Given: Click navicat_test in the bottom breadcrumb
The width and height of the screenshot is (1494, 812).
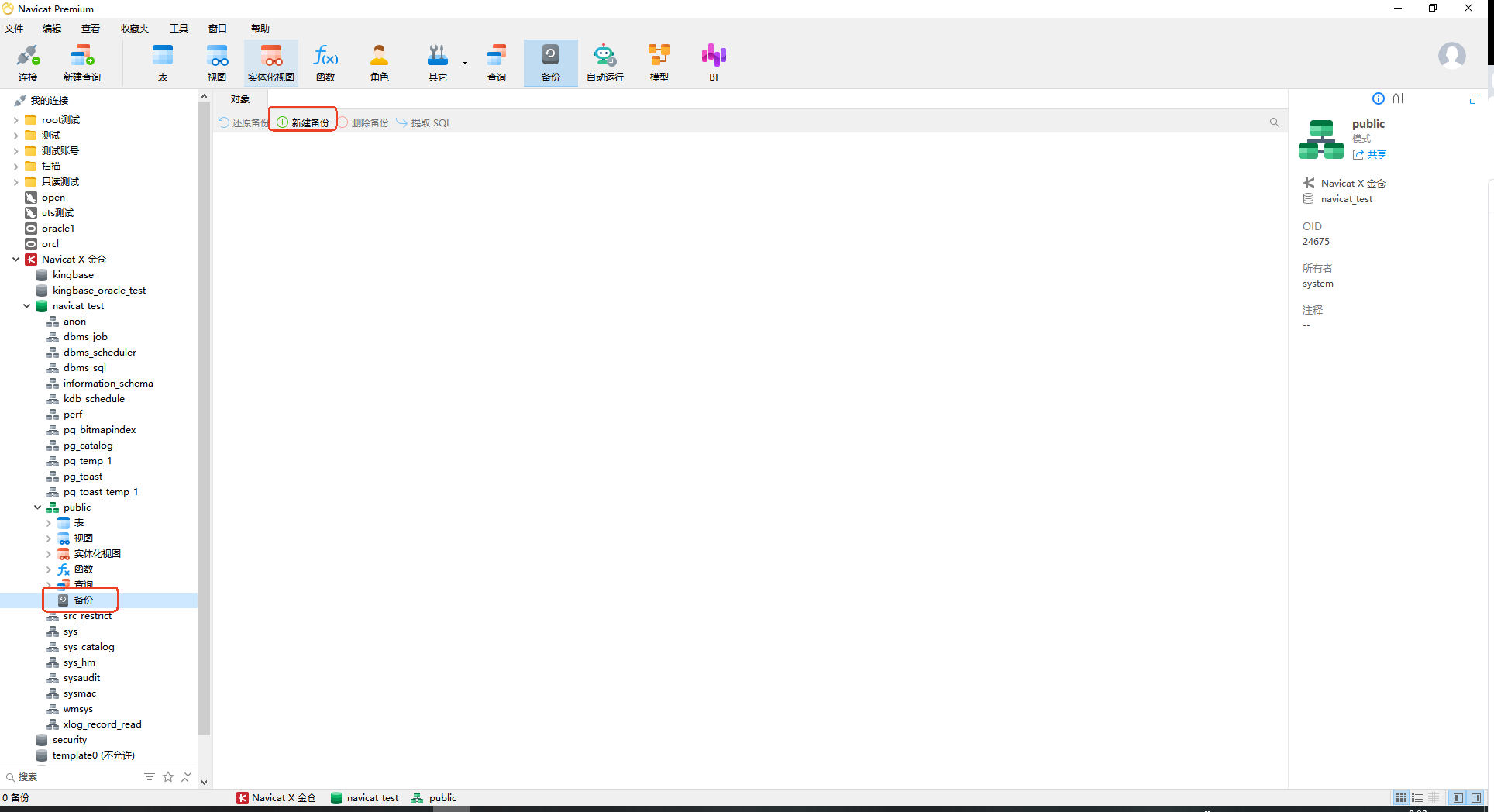Looking at the screenshot, I should tap(365, 798).
